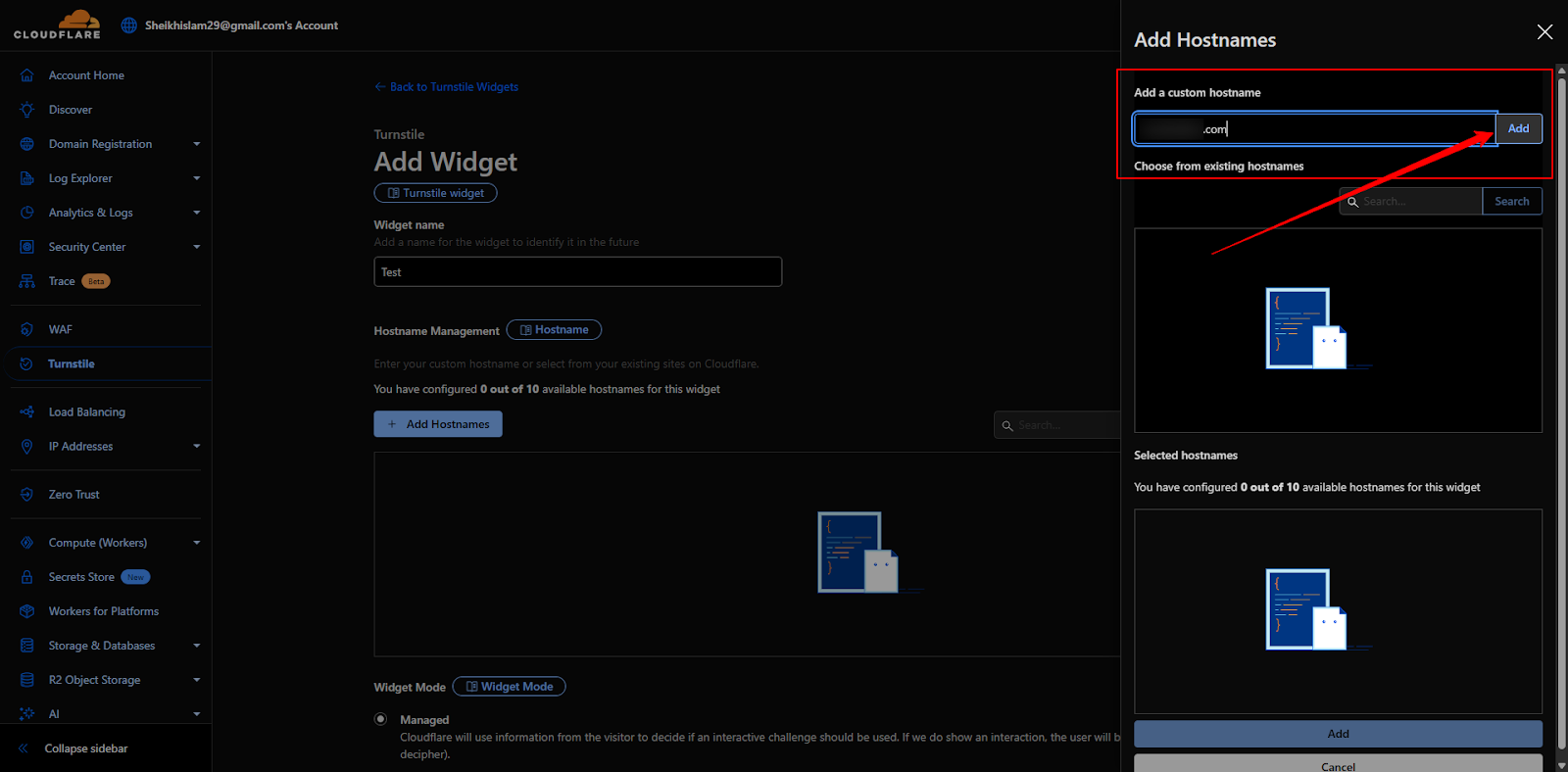Click the Trace network icon
1568x772 pixels.
(26, 281)
